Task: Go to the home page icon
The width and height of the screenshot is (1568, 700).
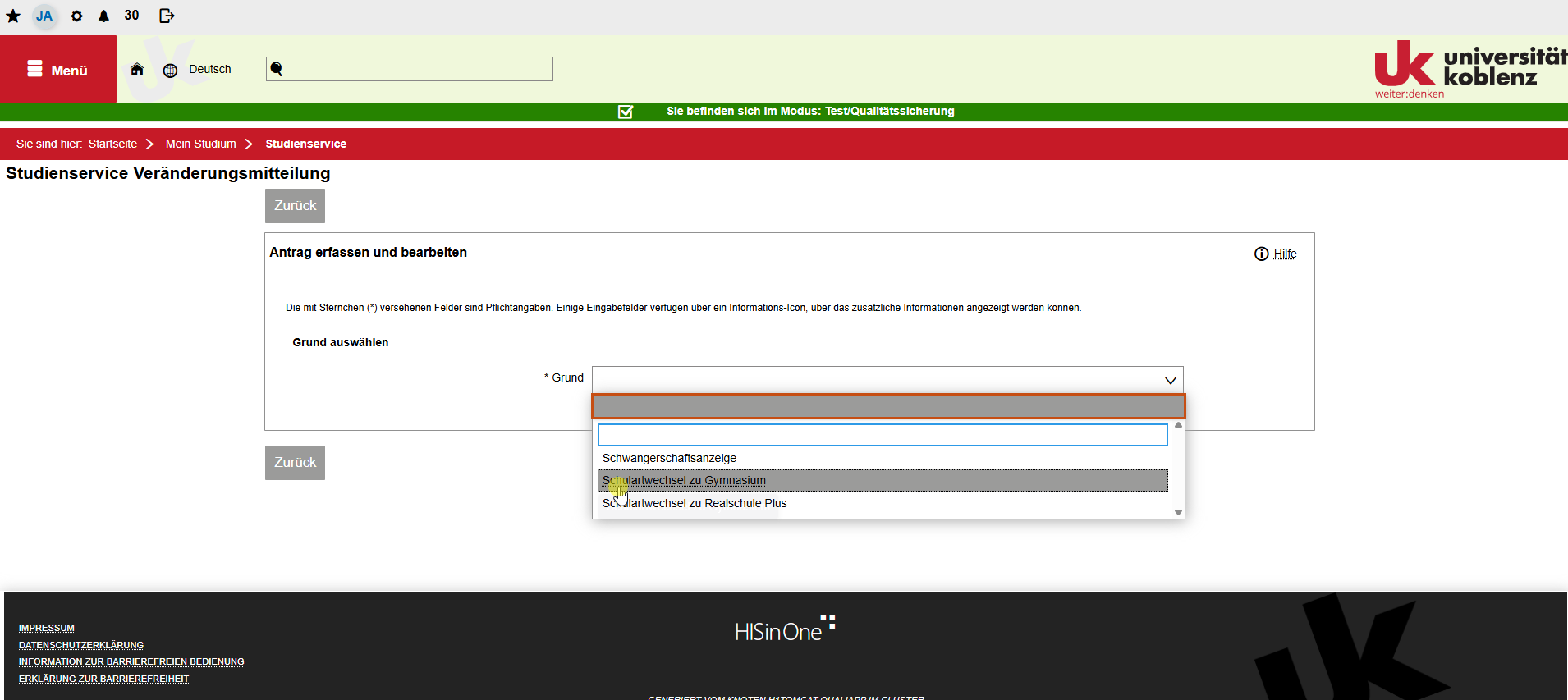Action: [x=137, y=70]
